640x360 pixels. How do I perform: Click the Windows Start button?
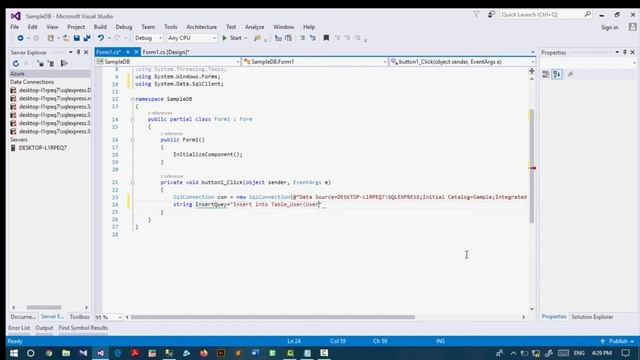pyautogui.click(x=13, y=353)
